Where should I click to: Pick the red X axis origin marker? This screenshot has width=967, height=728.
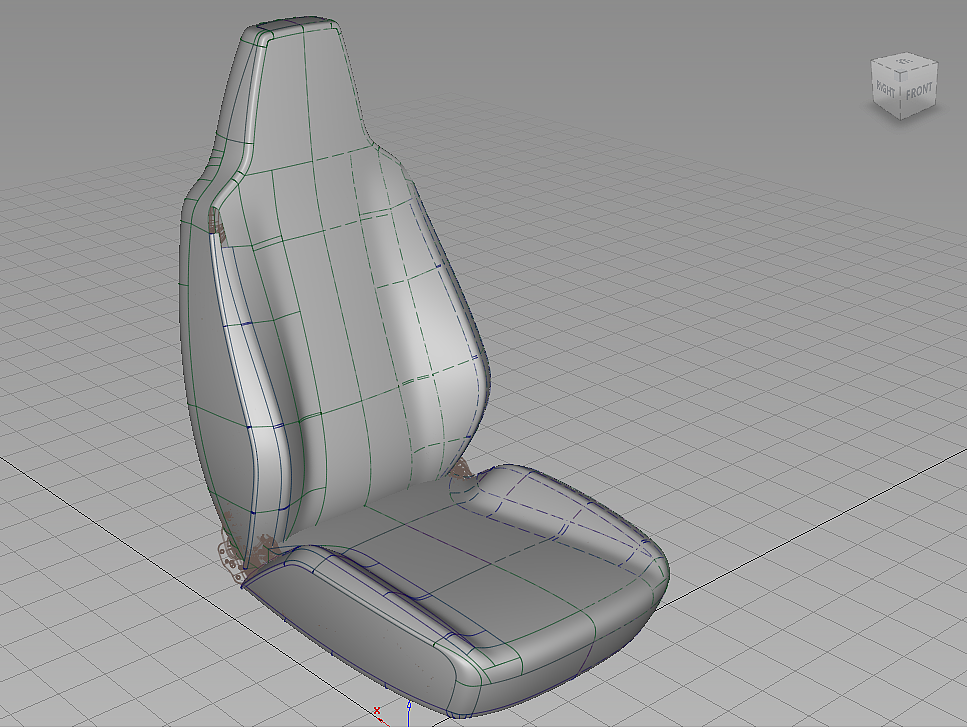point(377,711)
